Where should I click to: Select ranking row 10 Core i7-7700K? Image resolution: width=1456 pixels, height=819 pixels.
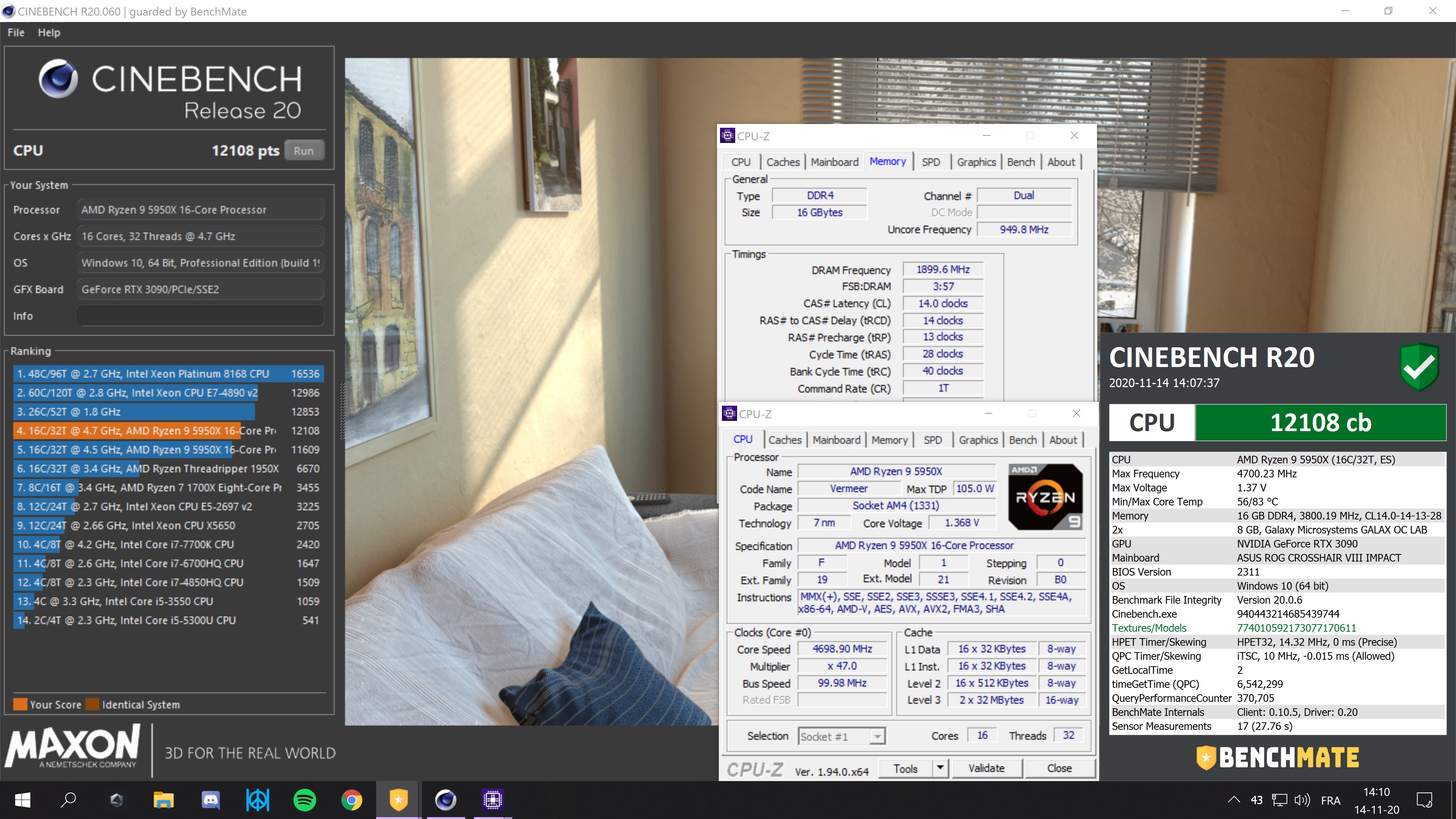[x=168, y=544]
